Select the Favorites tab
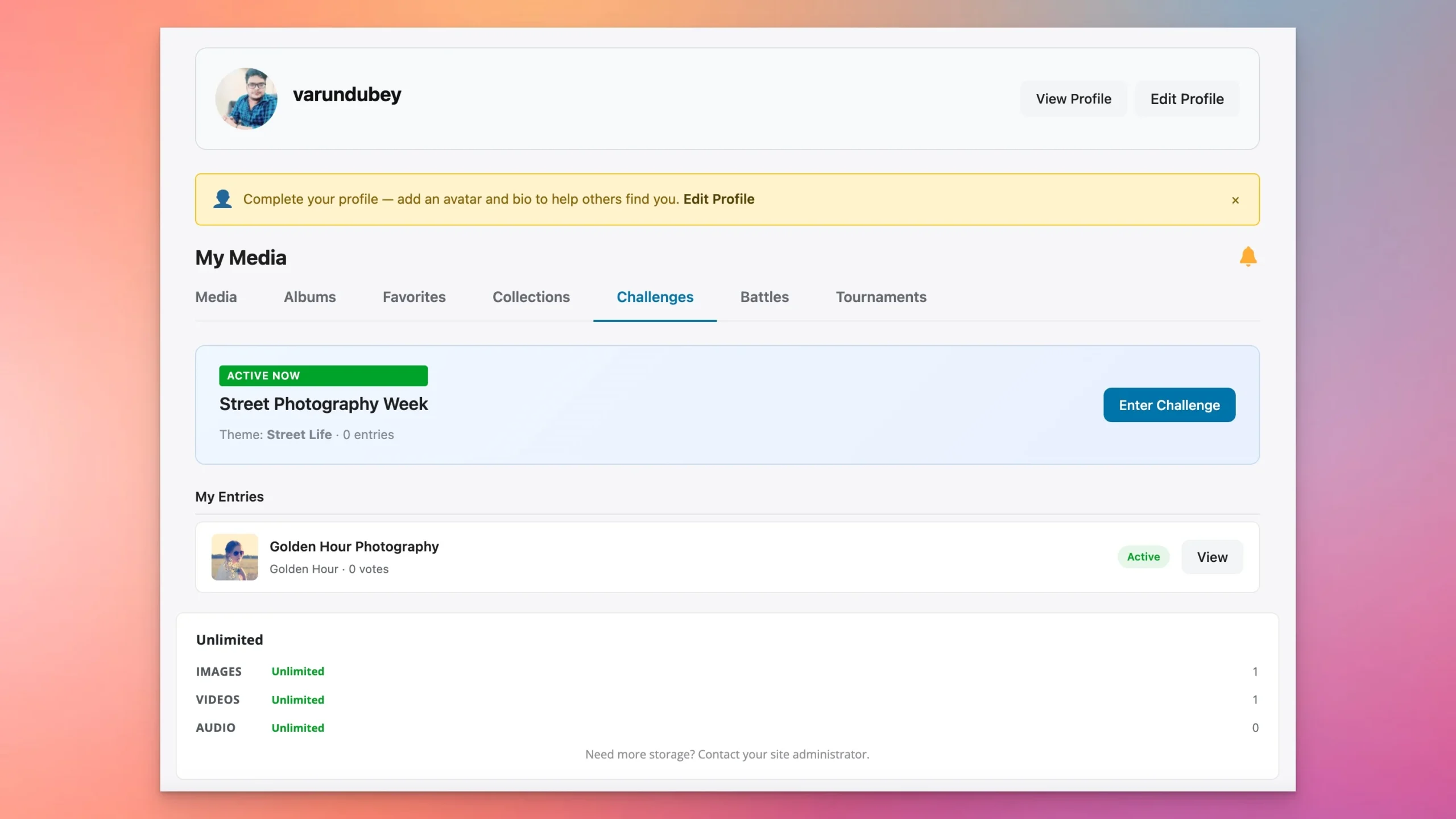This screenshot has height=819, width=1456. 413,297
